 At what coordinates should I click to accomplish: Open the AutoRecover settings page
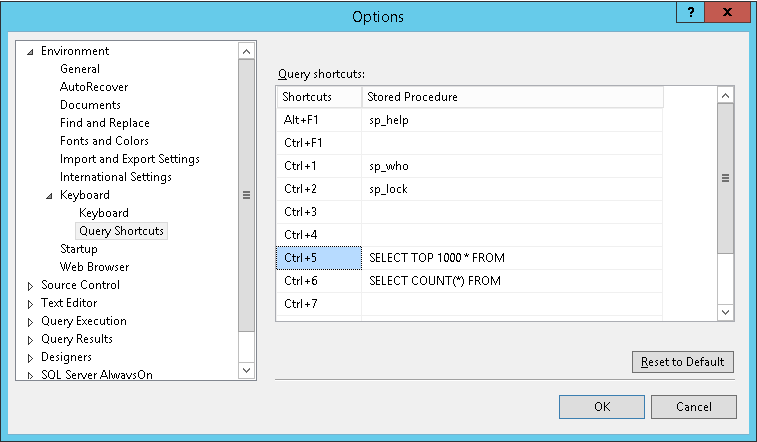[94, 87]
